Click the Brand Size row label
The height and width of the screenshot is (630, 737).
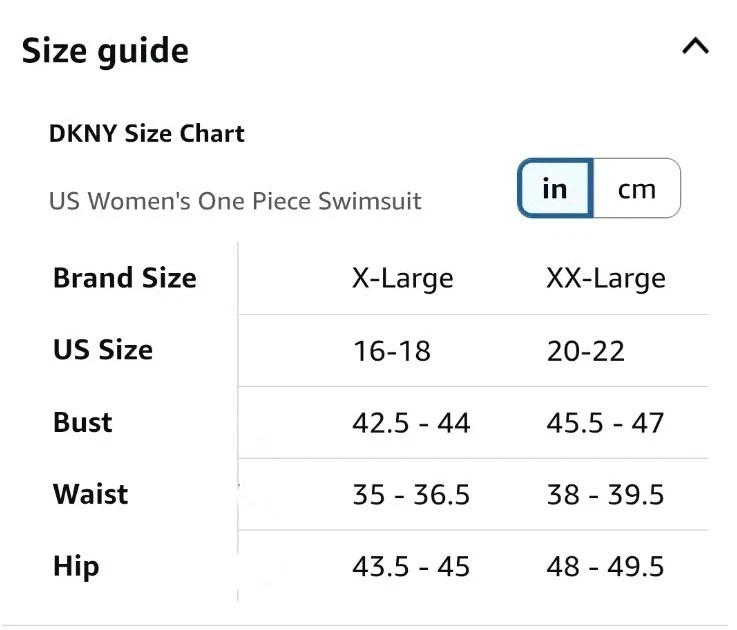click(x=125, y=278)
